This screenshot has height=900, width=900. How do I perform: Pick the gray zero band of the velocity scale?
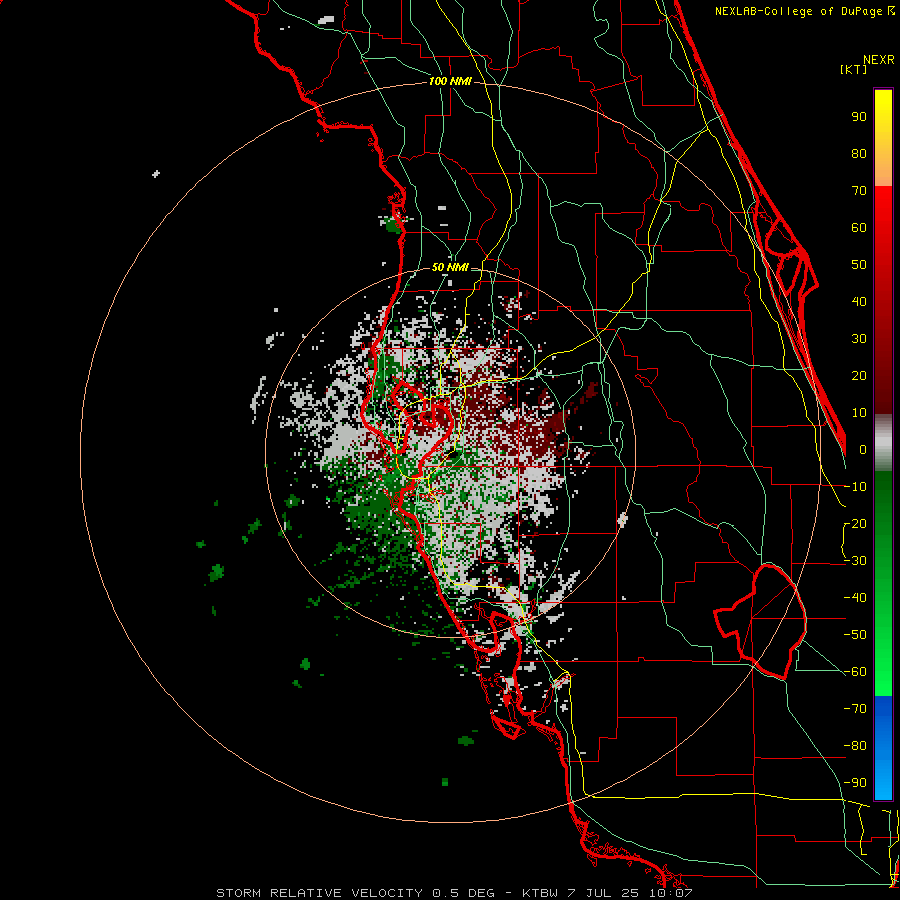click(x=883, y=443)
